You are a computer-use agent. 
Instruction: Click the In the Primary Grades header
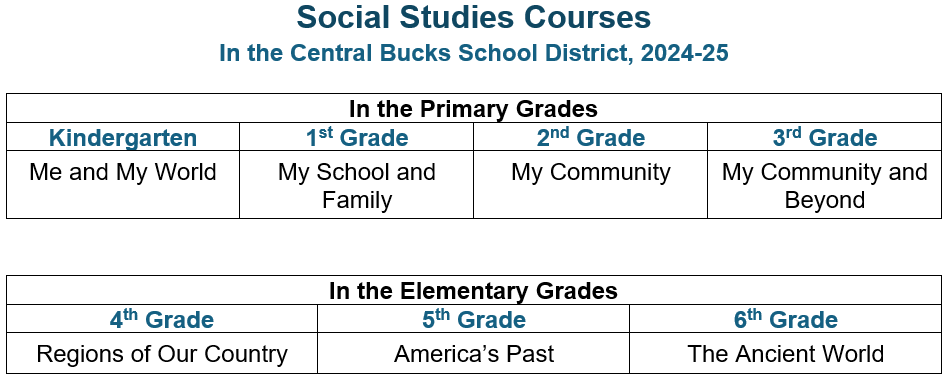coord(473,109)
